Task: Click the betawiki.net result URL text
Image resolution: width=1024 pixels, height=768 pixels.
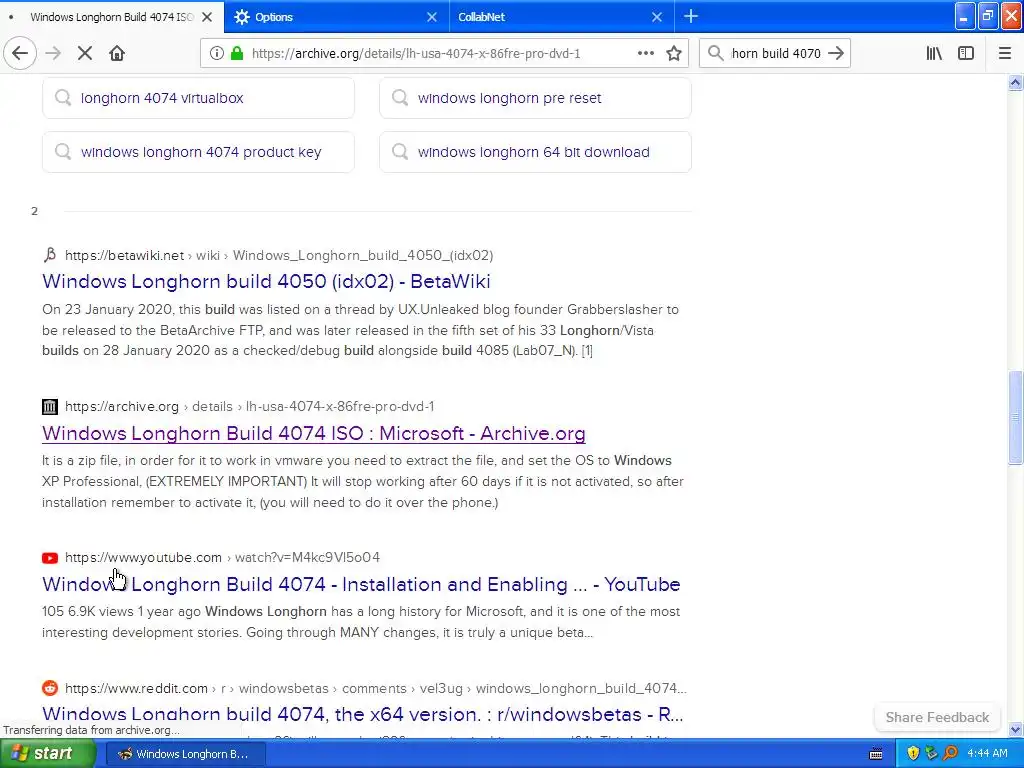Action: [x=279, y=255]
